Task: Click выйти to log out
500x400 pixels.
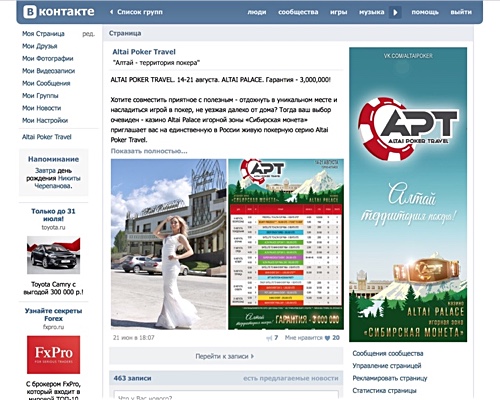Action: pyautogui.click(x=461, y=12)
